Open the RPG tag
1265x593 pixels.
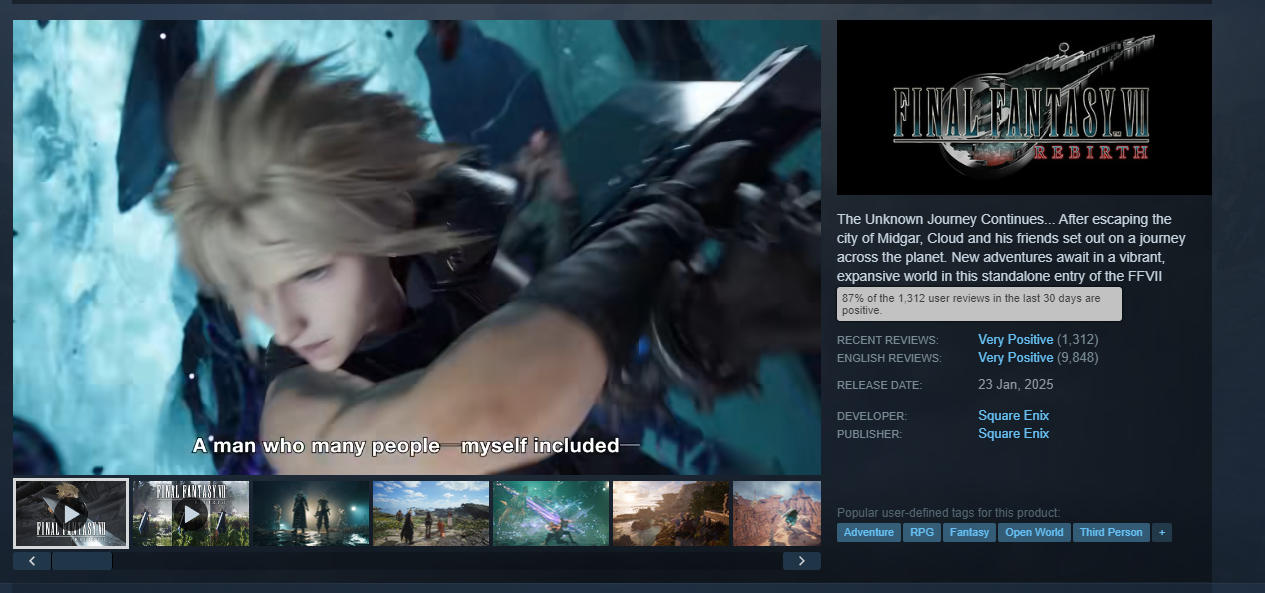click(x=921, y=533)
